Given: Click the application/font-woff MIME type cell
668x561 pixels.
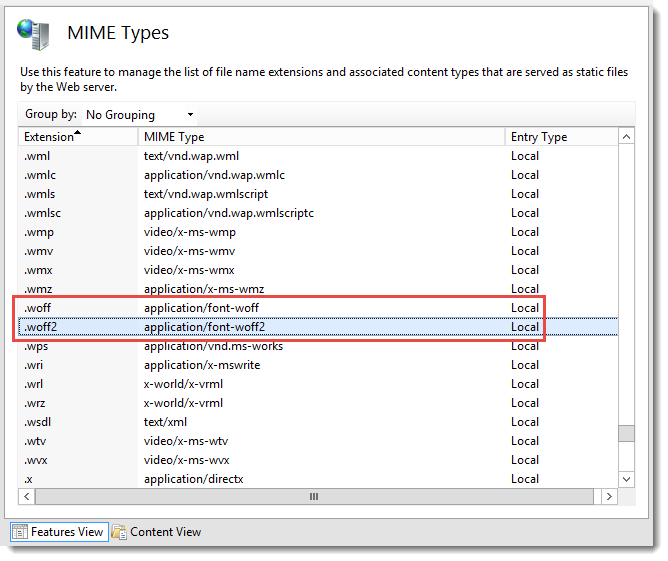Looking at the screenshot, I should pos(201,308).
